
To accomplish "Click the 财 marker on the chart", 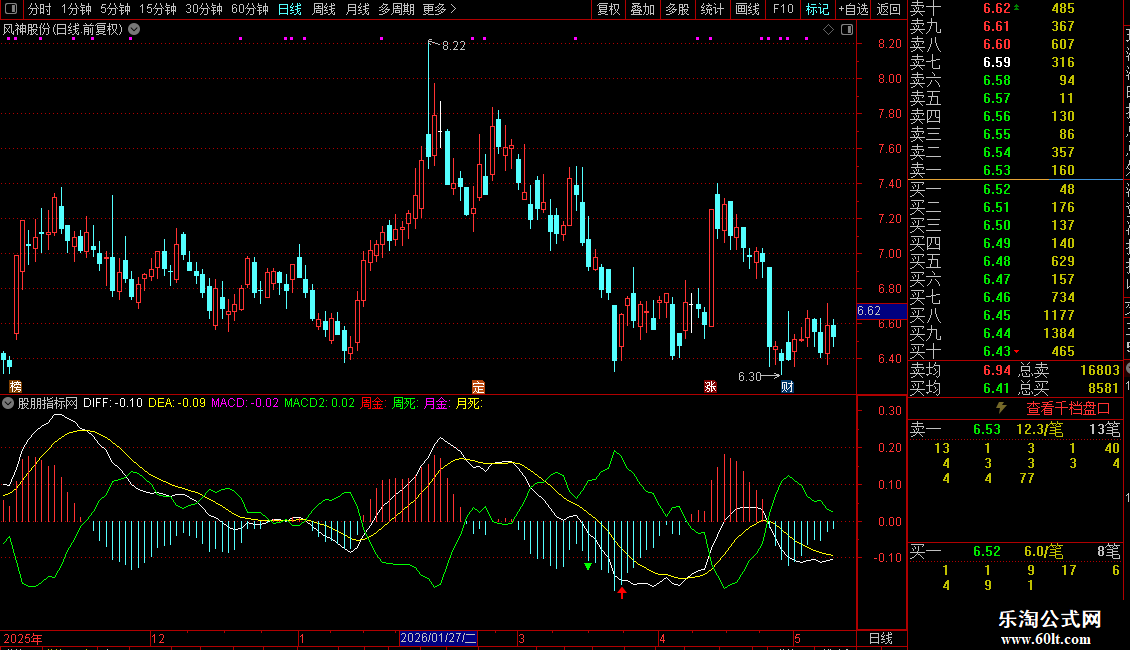I will pos(787,387).
